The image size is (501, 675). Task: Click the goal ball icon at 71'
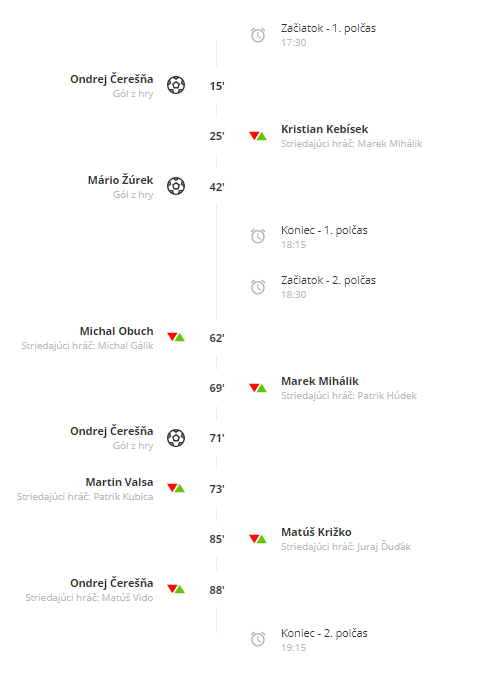[176, 438]
